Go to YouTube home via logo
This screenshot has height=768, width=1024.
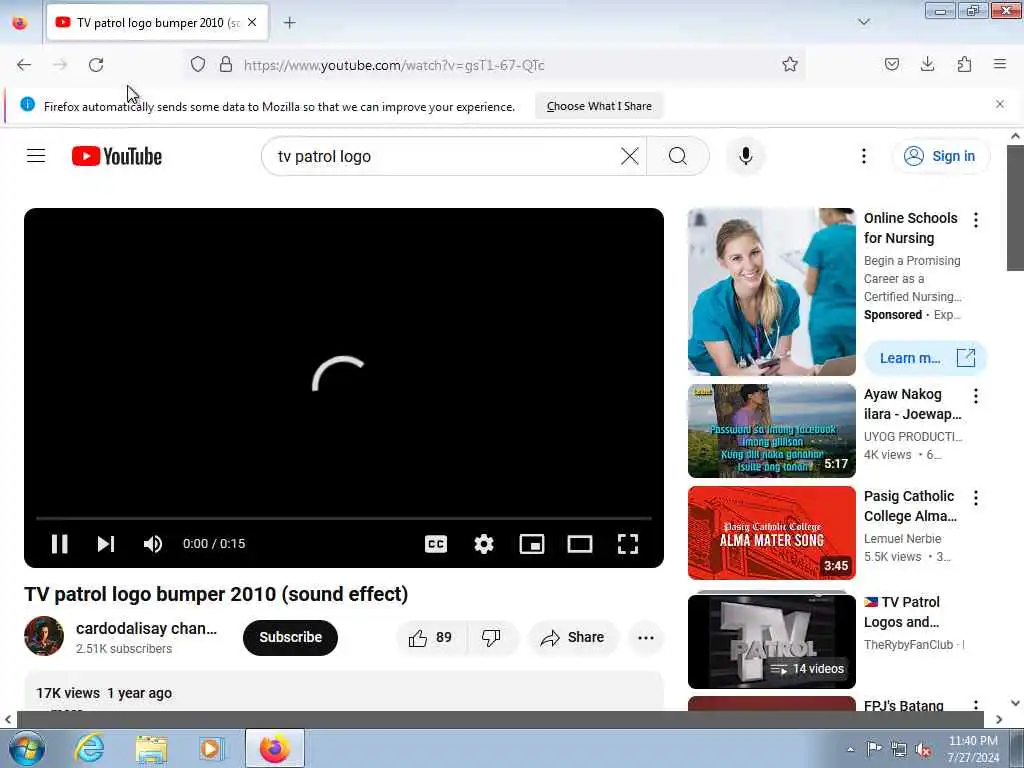coord(117,156)
